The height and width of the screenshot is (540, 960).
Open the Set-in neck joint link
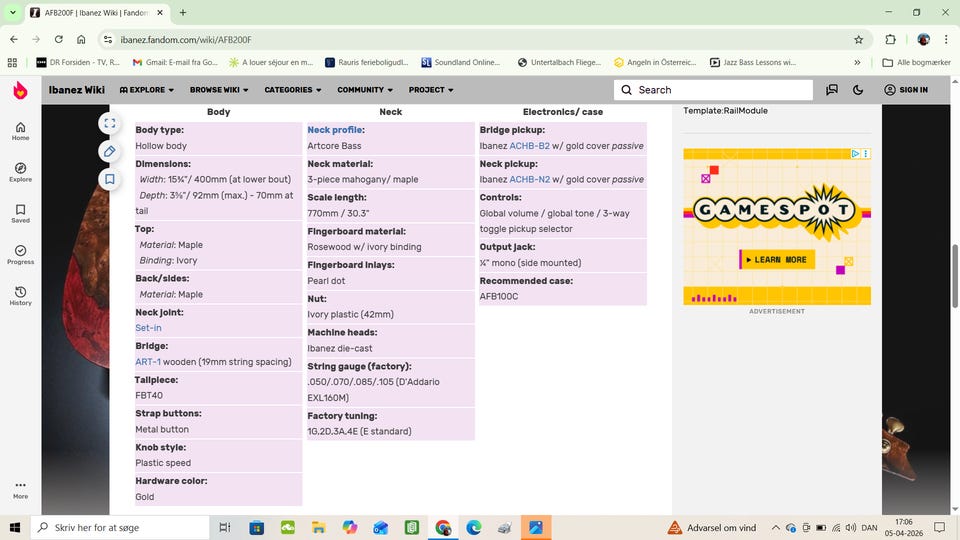[x=148, y=328]
